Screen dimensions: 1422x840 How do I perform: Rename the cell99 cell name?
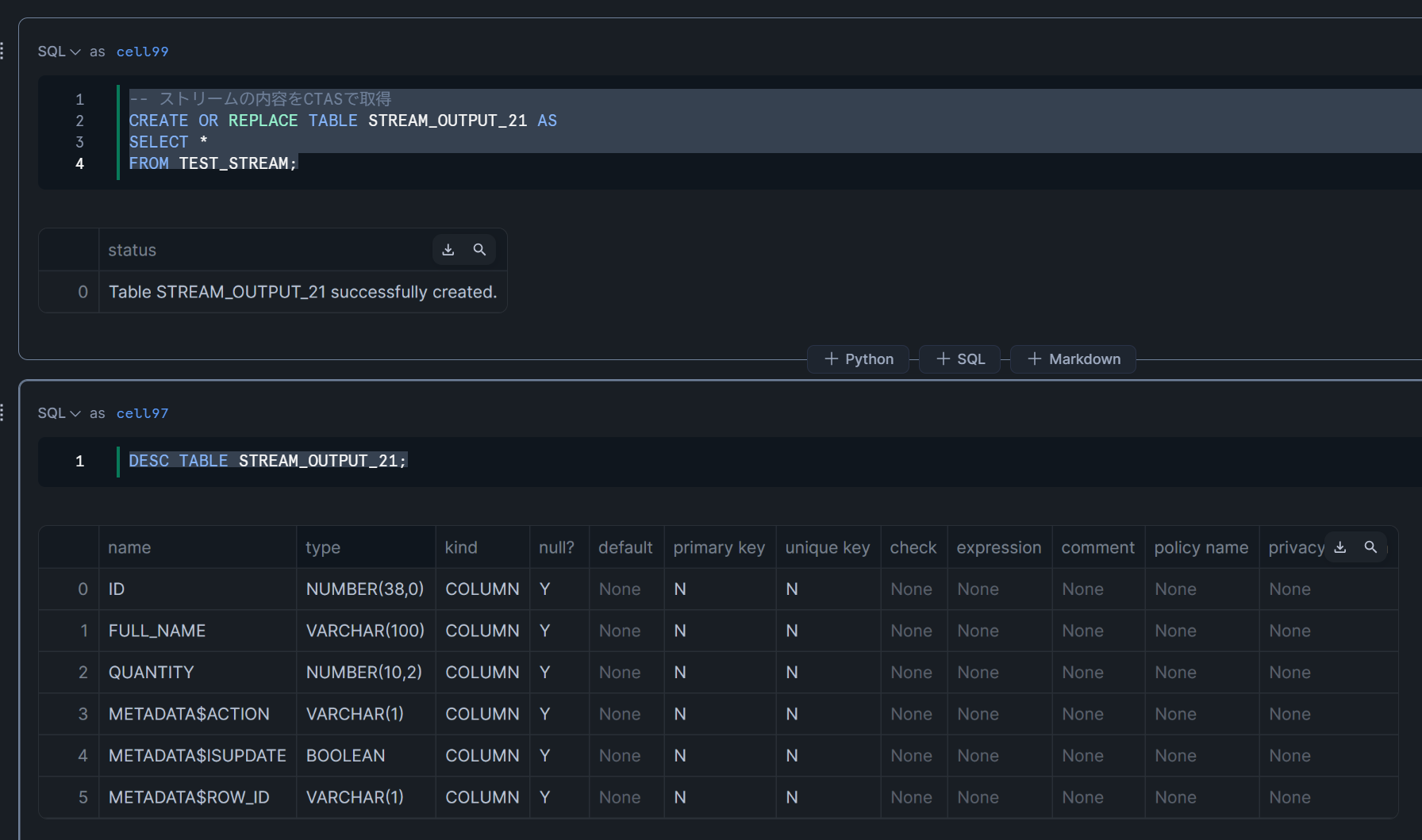(143, 52)
